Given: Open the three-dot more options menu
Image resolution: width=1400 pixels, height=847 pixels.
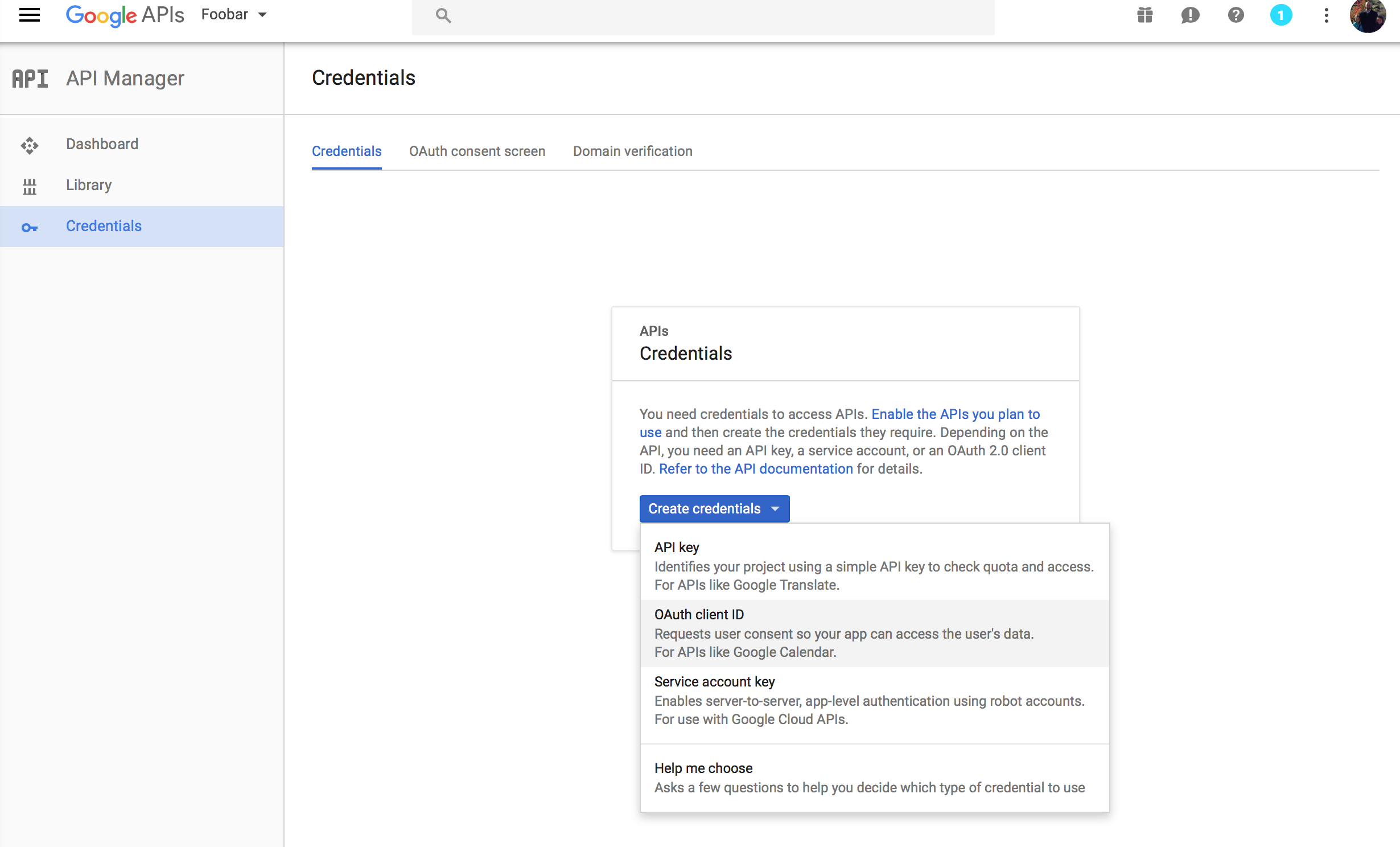Looking at the screenshot, I should [x=1327, y=15].
